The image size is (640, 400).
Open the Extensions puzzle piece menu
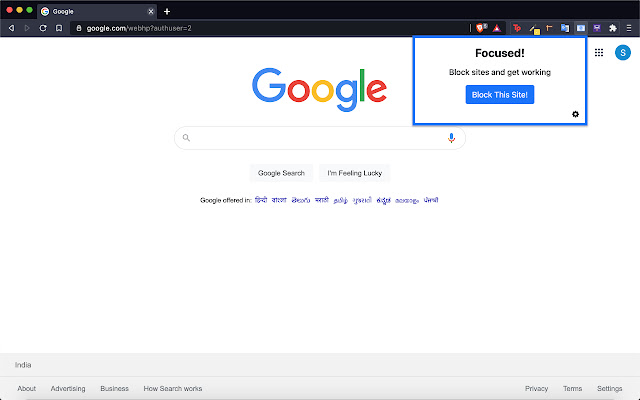(x=613, y=28)
